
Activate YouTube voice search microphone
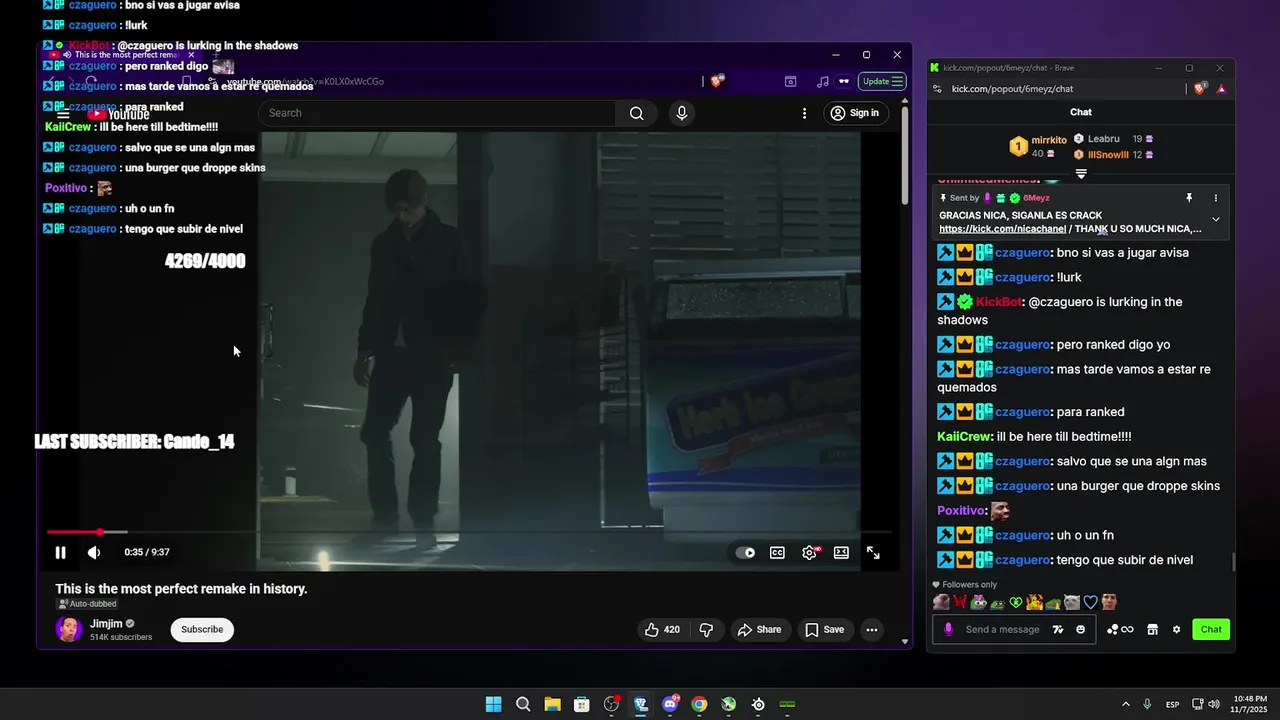point(682,113)
